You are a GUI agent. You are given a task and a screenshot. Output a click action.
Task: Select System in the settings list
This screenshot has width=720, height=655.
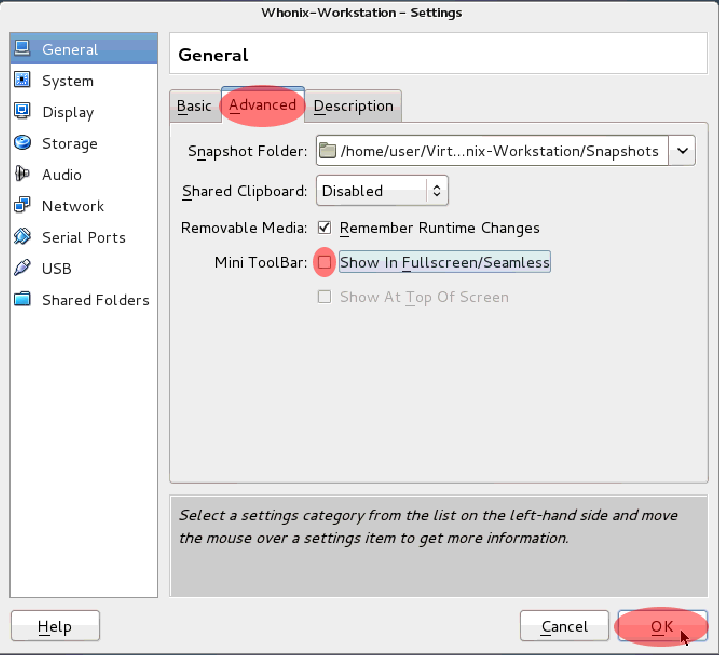click(84, 80)
